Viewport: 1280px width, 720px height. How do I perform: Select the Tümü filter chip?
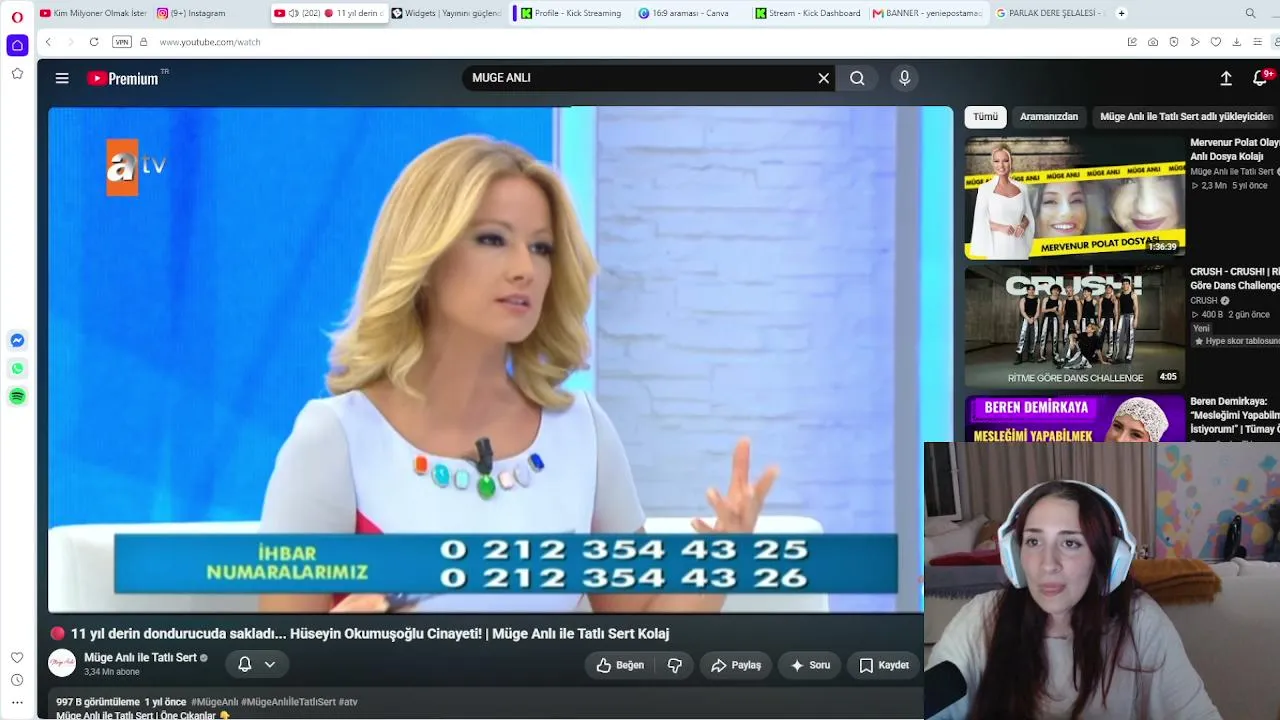tap(985, 117)
